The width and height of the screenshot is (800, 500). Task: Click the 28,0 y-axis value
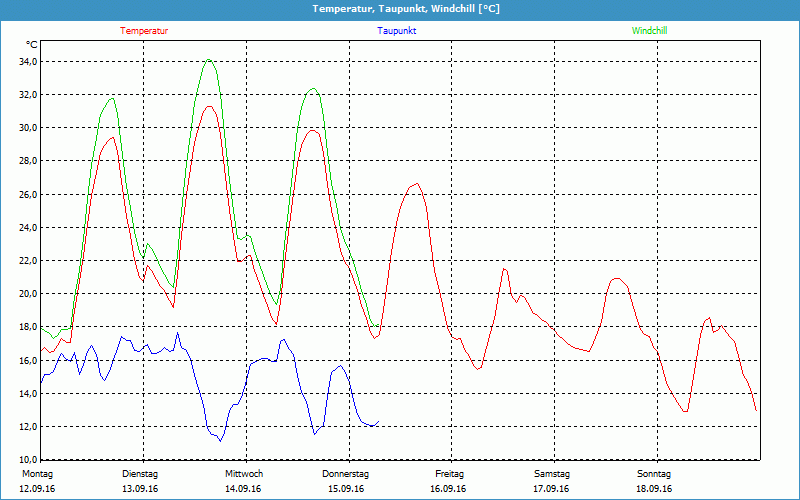click(x=28, y=161)
